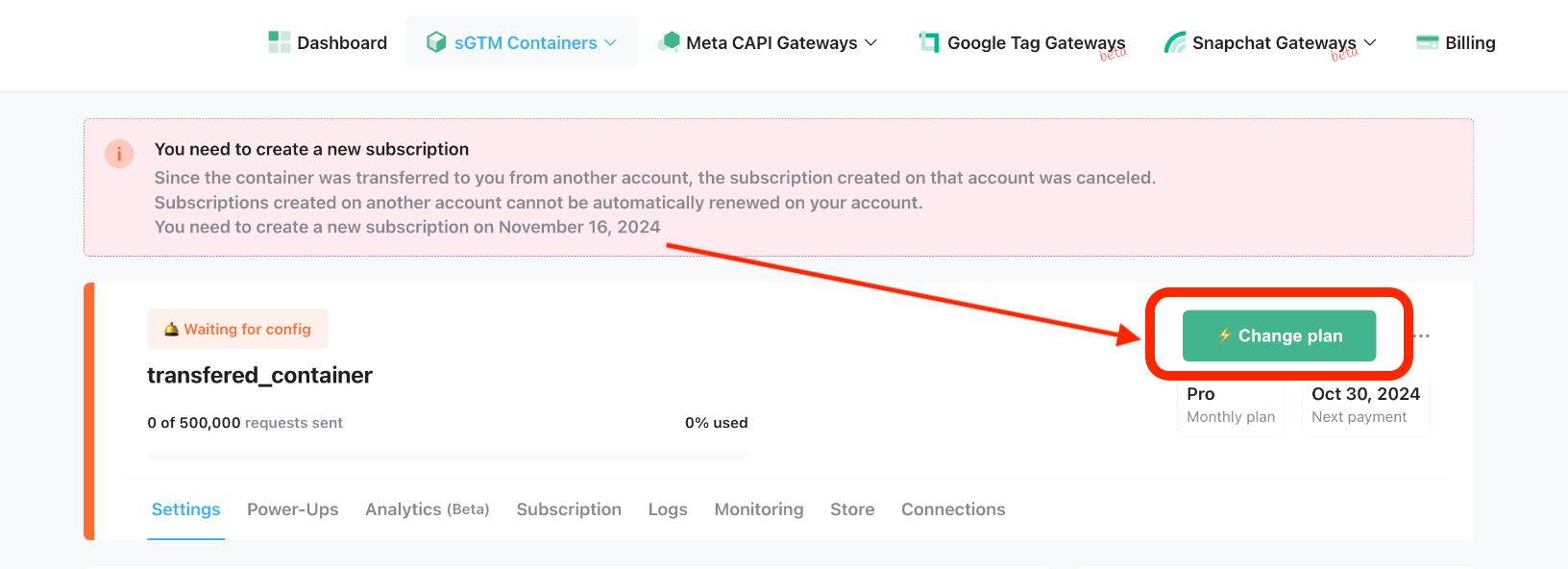Open the three-dots container options menu
Viewport: 1568px width, 569px height.
click(1422, 336)
